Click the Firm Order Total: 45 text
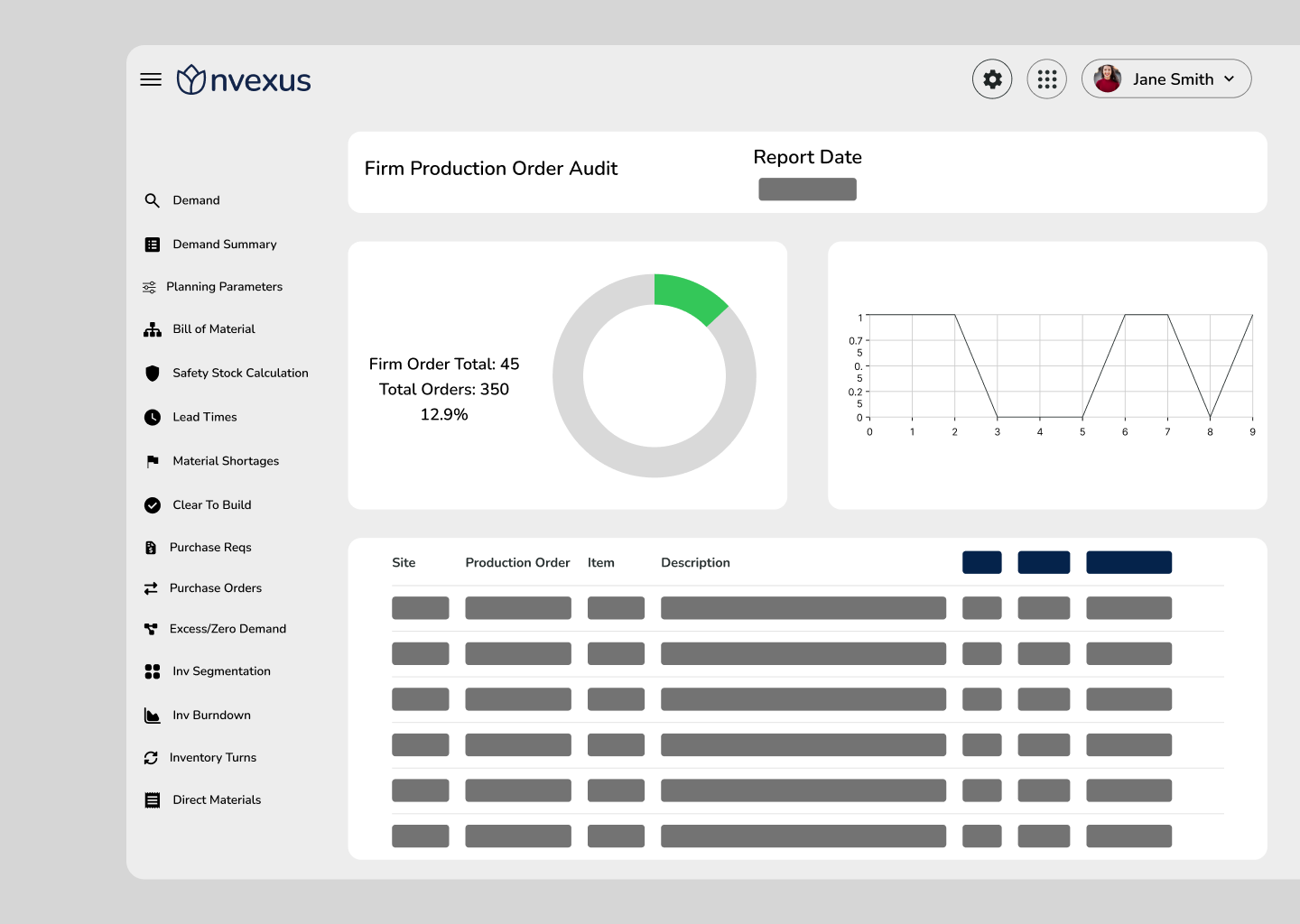Viewport: 1300px width, 924px height. [444, 365]
